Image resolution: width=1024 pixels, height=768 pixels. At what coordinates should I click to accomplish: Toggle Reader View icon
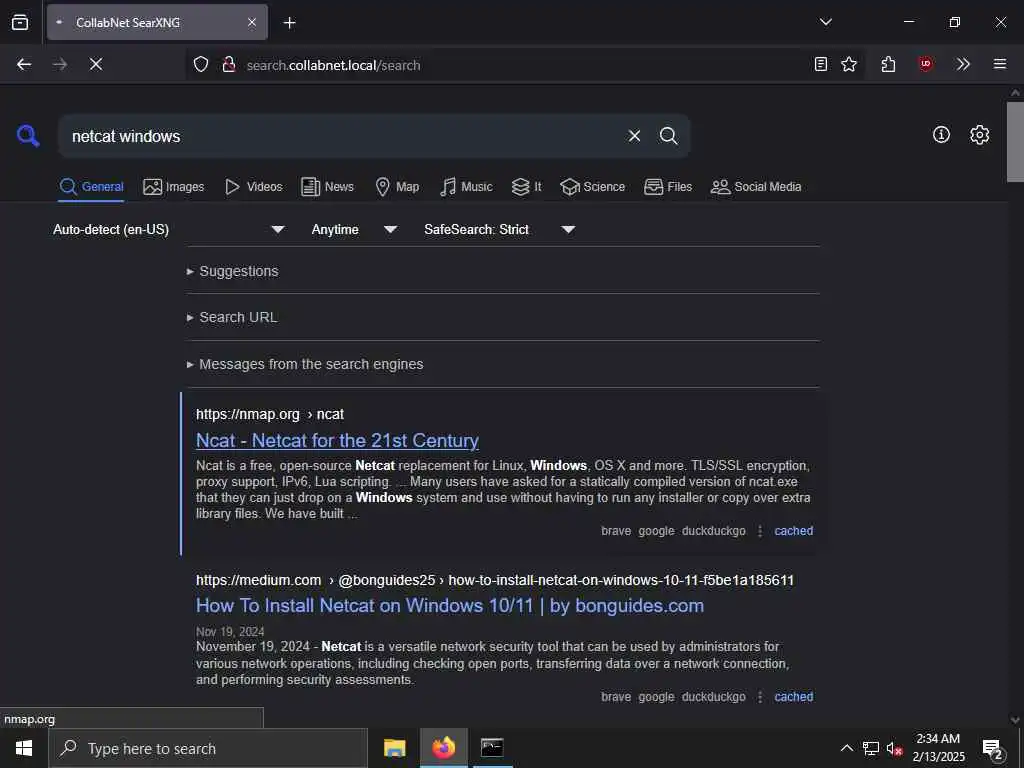[x=821, y=64]
